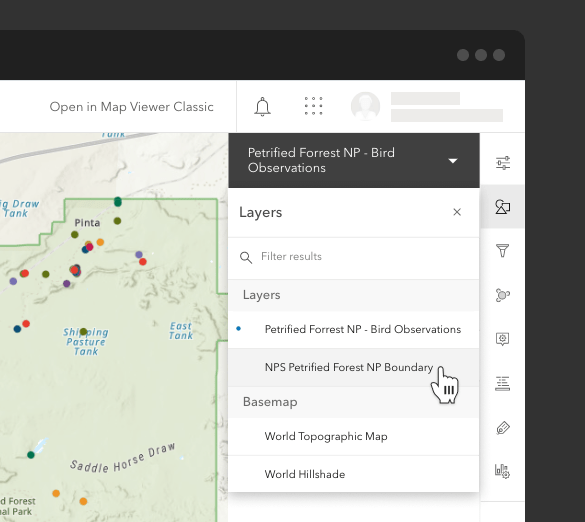Open Properties sliders icon in sidebar
Screen dimensions: 585x522
tap(503, 163)
